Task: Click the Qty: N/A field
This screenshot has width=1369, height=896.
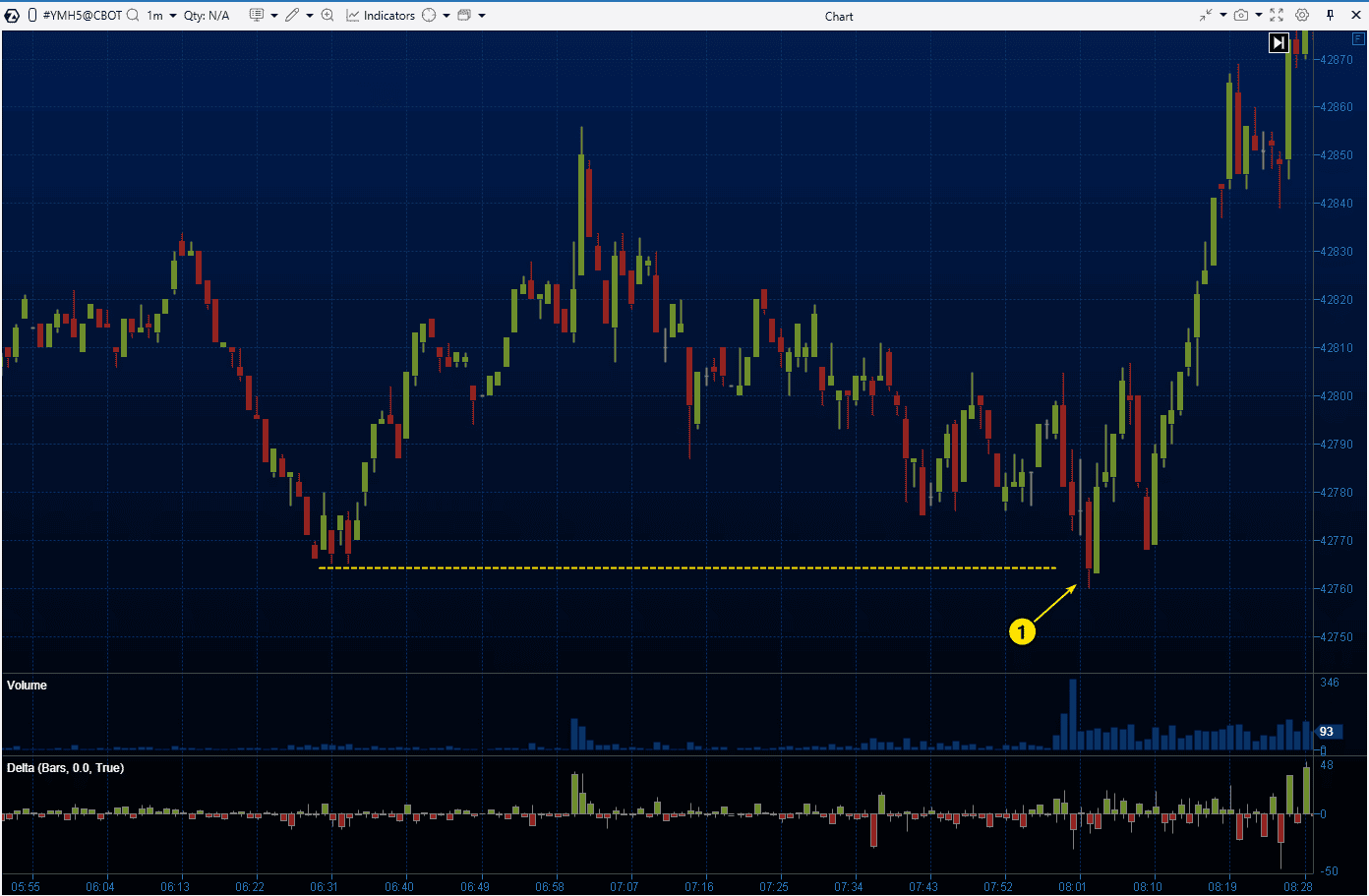Action: (206, 15)
